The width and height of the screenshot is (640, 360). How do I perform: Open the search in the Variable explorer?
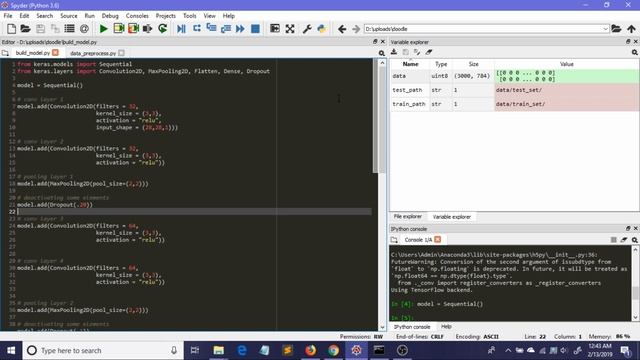[x=635, y=52]
